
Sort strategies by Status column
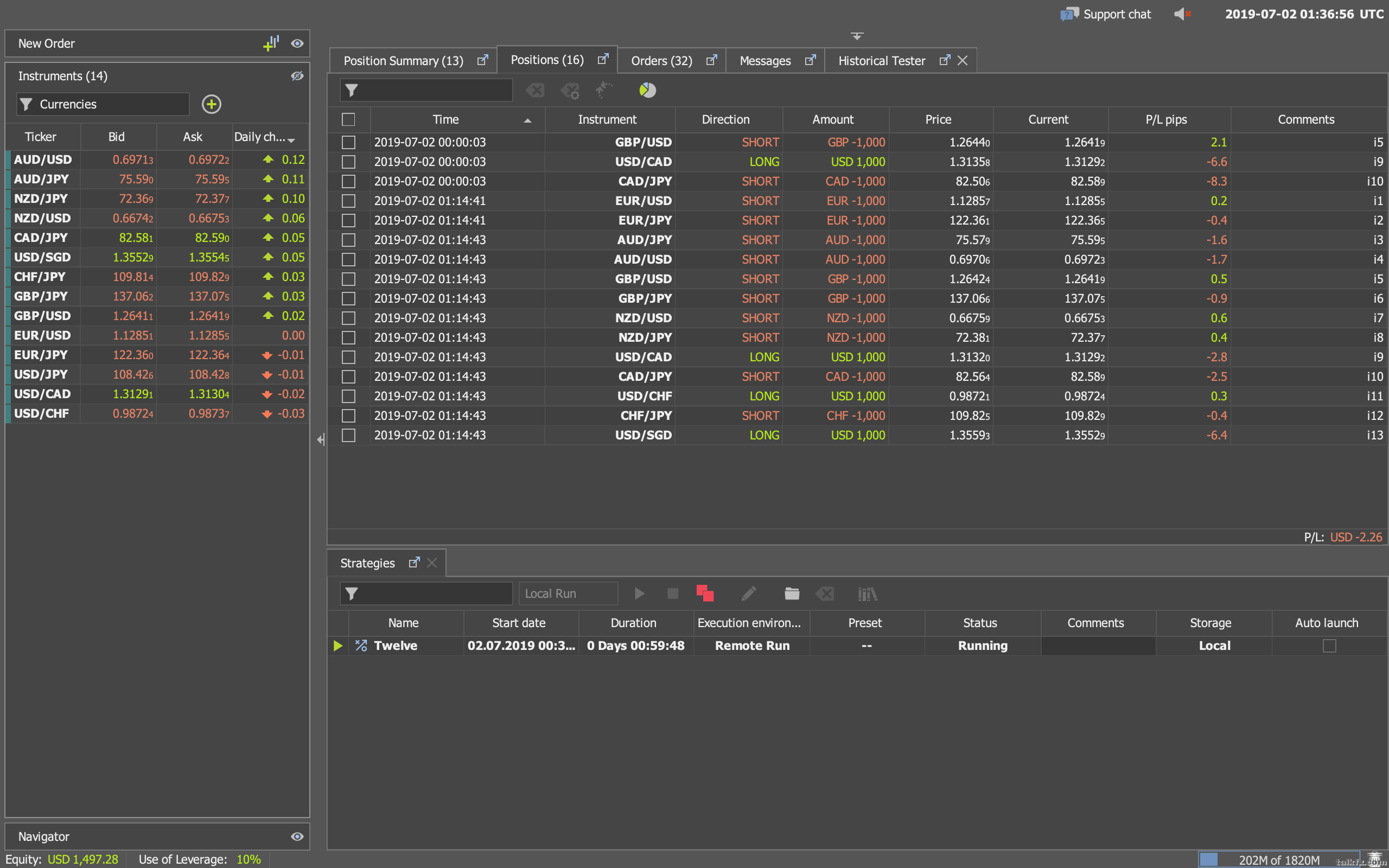[980, 623]
